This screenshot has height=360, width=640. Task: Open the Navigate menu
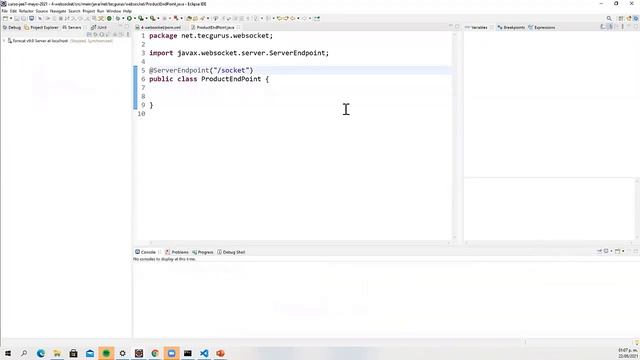(58, 11)
